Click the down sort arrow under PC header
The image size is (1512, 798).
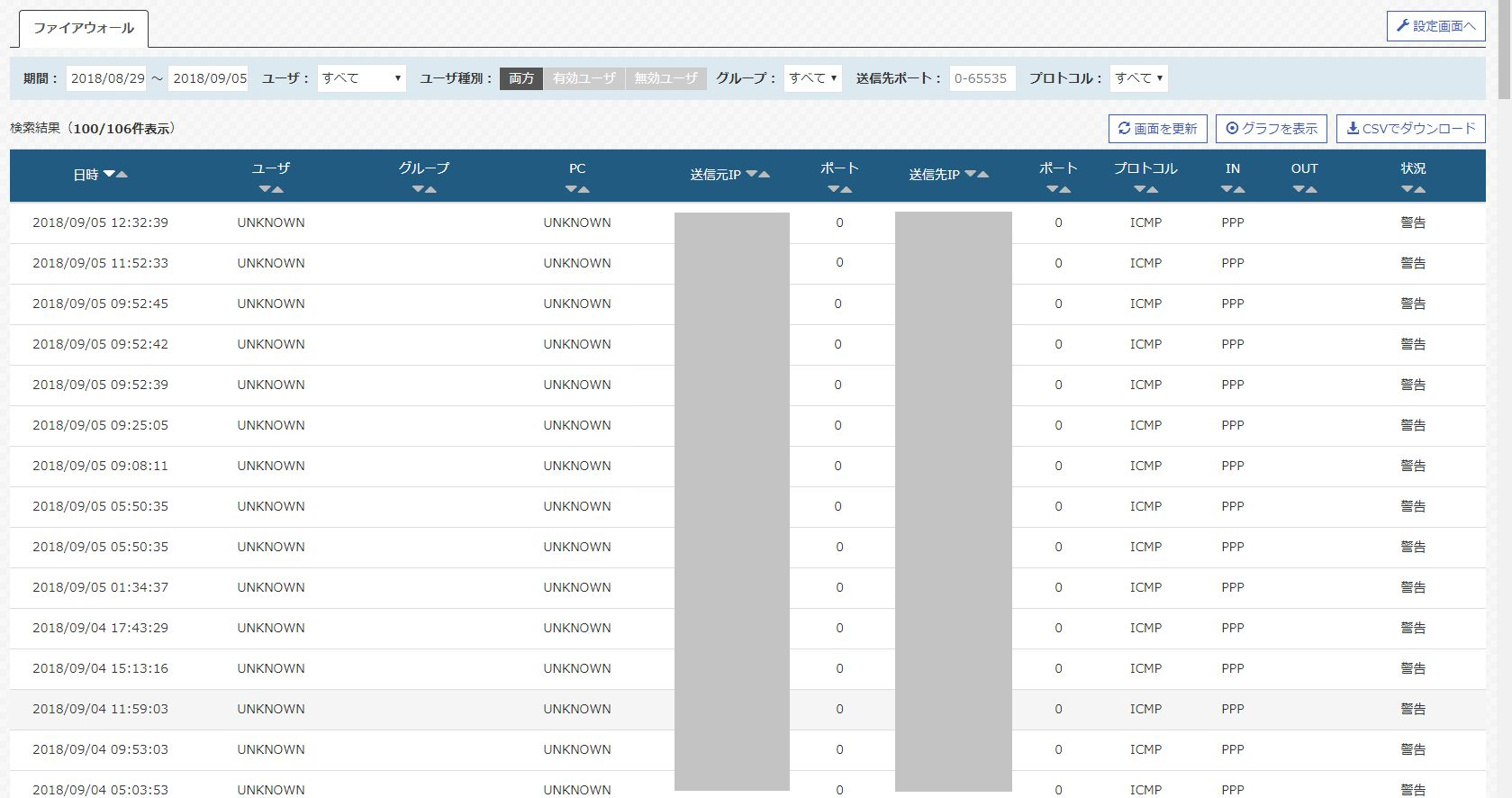click(571, 190)
